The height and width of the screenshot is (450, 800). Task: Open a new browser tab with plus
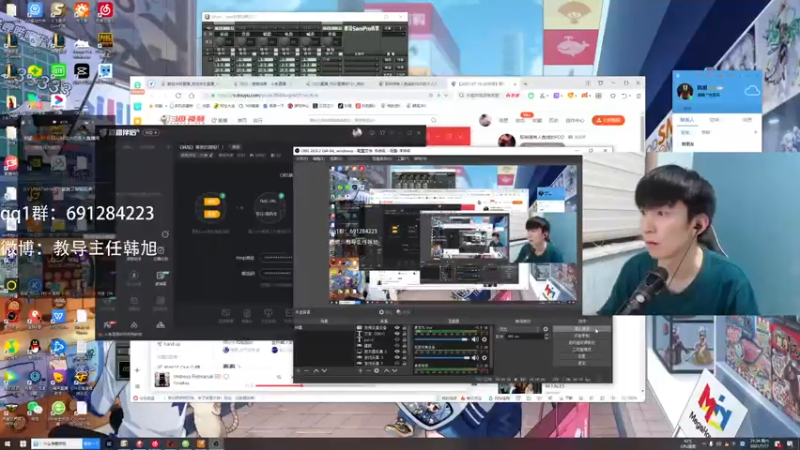(x=526, y=83)
